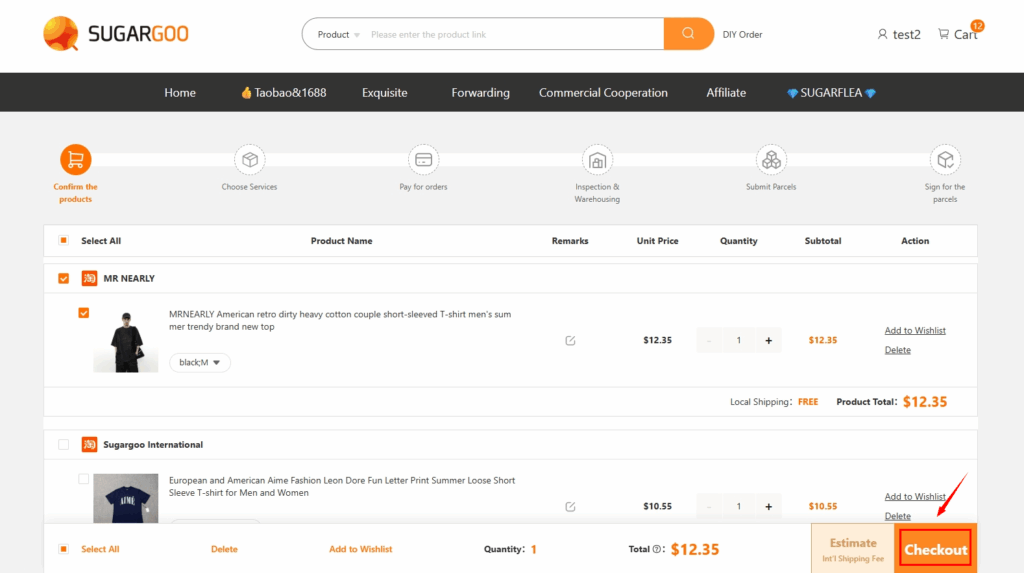
Task: Open the Product search type dropdown
Action: (338, 35)
